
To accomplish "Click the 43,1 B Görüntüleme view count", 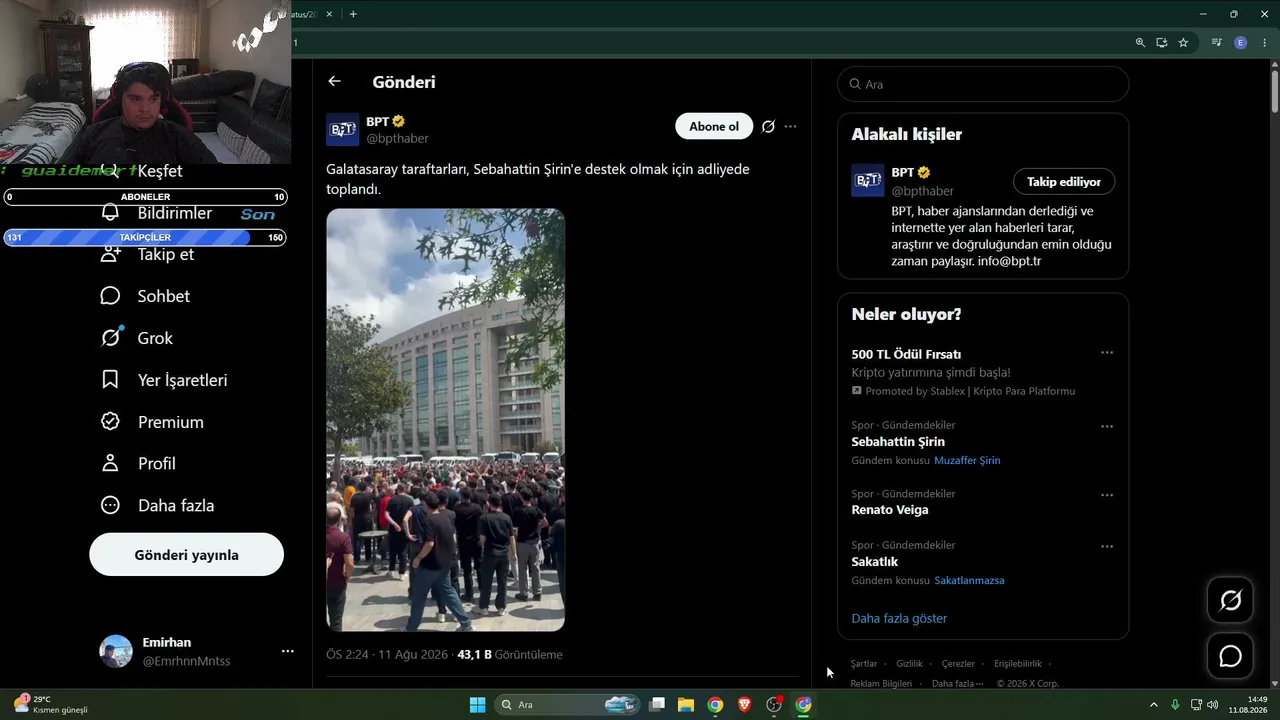I will (510, 655).
